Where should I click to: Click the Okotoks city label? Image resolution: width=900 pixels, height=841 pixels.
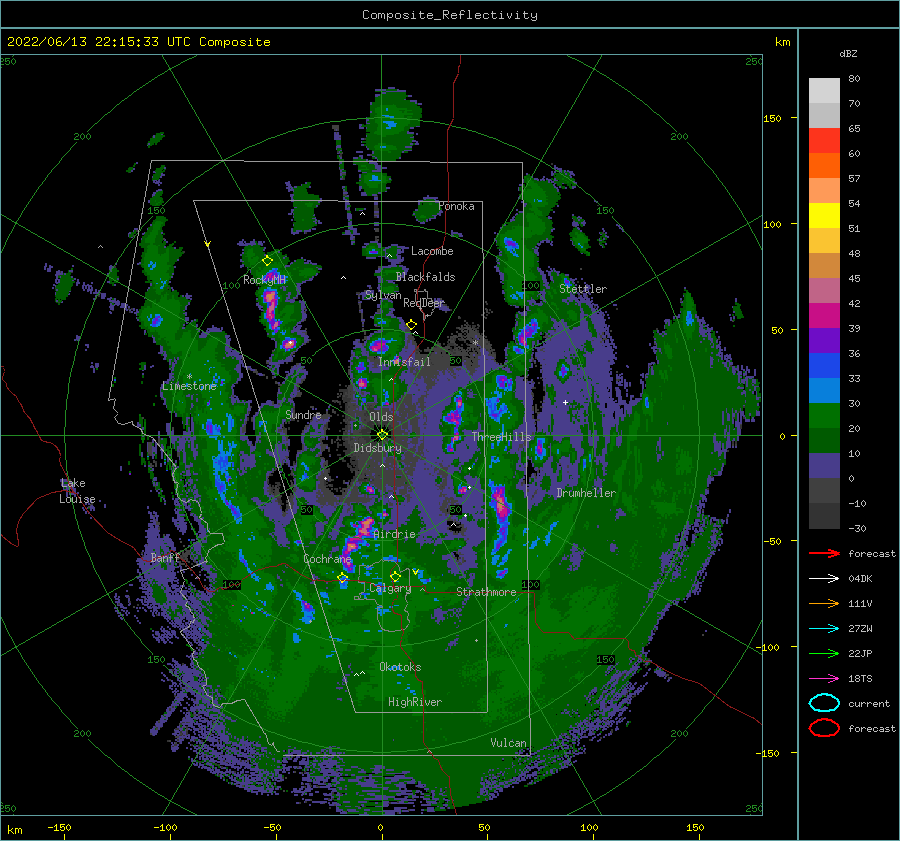(x=400, y=667)
